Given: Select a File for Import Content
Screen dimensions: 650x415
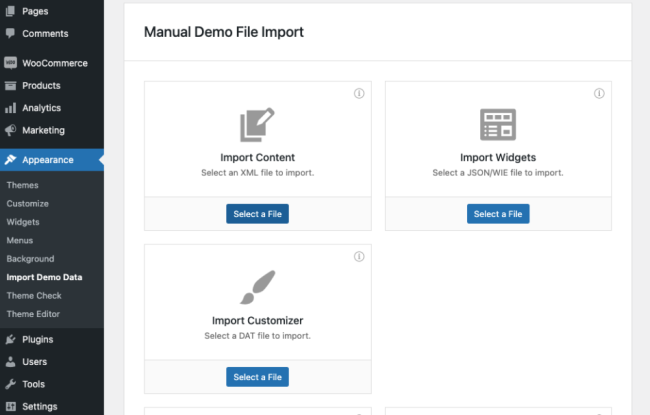Looking at the screenshot, I should [257, 214].
